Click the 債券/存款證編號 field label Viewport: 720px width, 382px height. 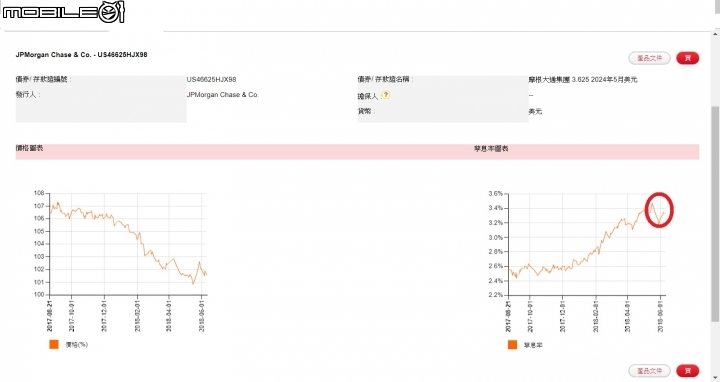point(44,79)
